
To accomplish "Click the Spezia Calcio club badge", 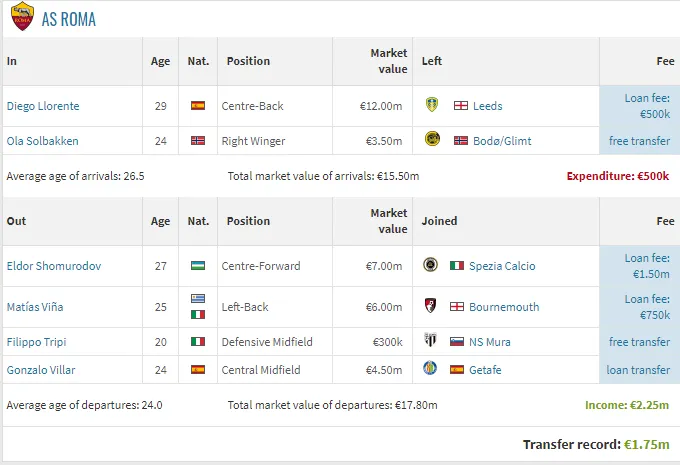I will coord(430,264).
